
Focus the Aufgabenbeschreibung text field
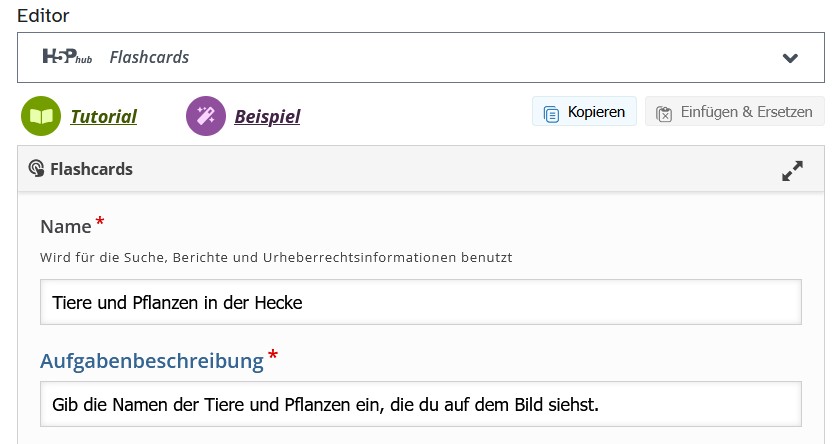click(420, 404)
